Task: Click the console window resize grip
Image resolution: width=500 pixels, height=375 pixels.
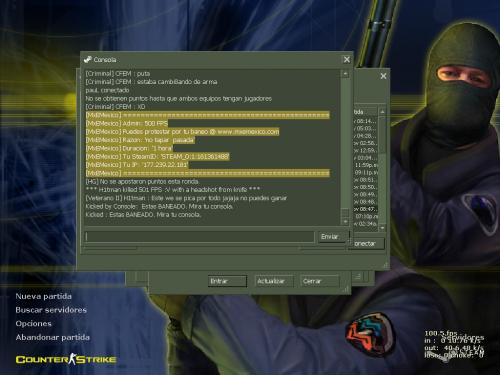Action: pyautogui.click(x=386, y=265)
